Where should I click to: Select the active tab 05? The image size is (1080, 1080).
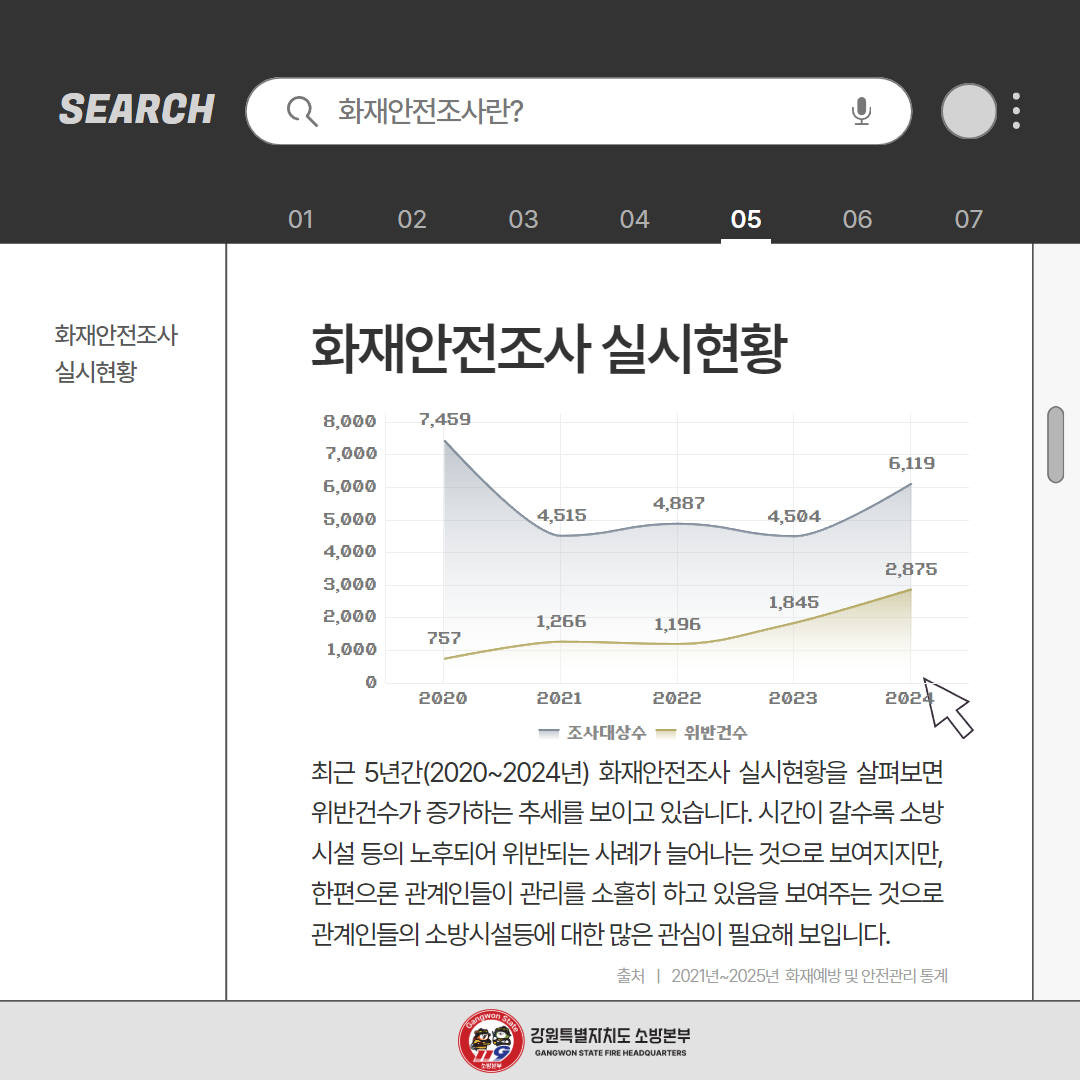[x=746, y=219]
